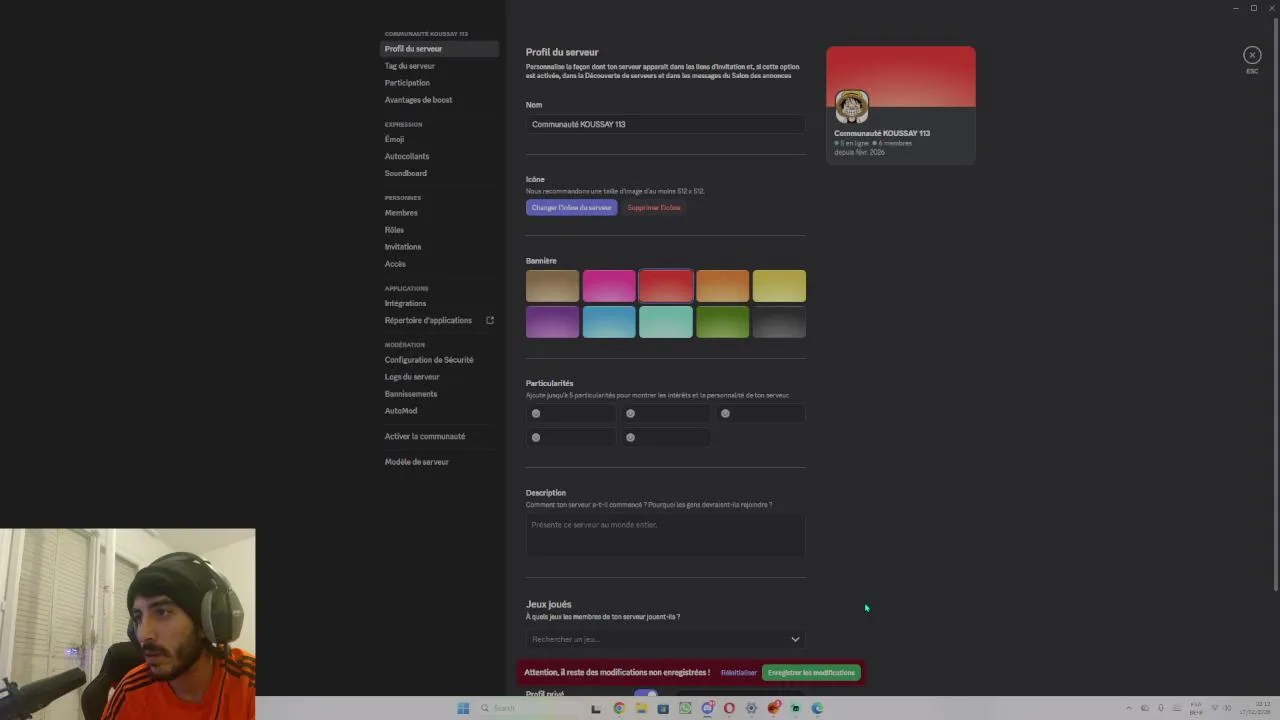The width and height of the screenshot is (1280, 720).
Task: Choose the green banner color
Action: tap(722, 322)
